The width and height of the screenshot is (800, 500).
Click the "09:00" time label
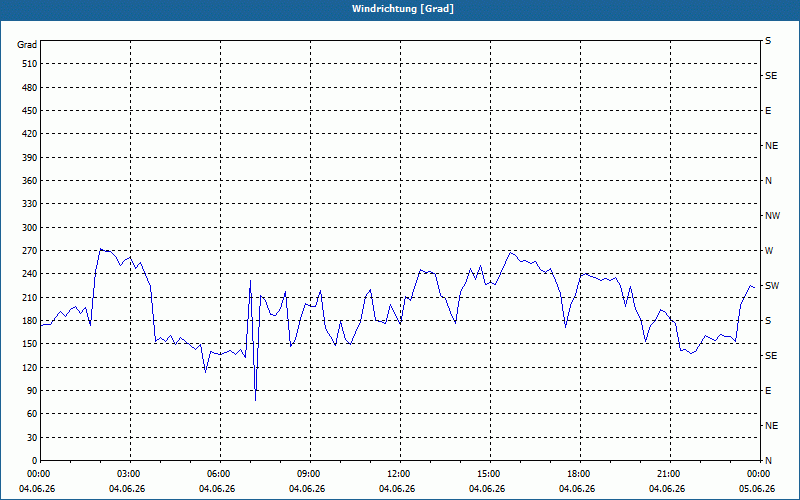(309, 473)
